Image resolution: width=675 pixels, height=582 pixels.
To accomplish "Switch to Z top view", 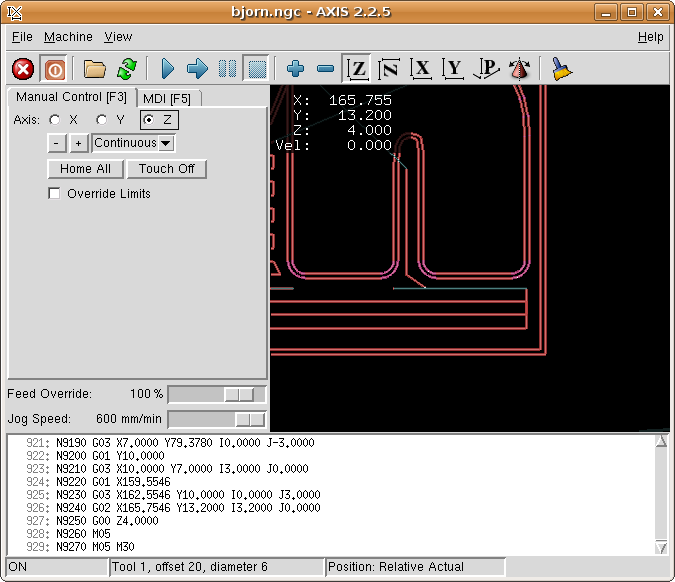I will (357, 69).
